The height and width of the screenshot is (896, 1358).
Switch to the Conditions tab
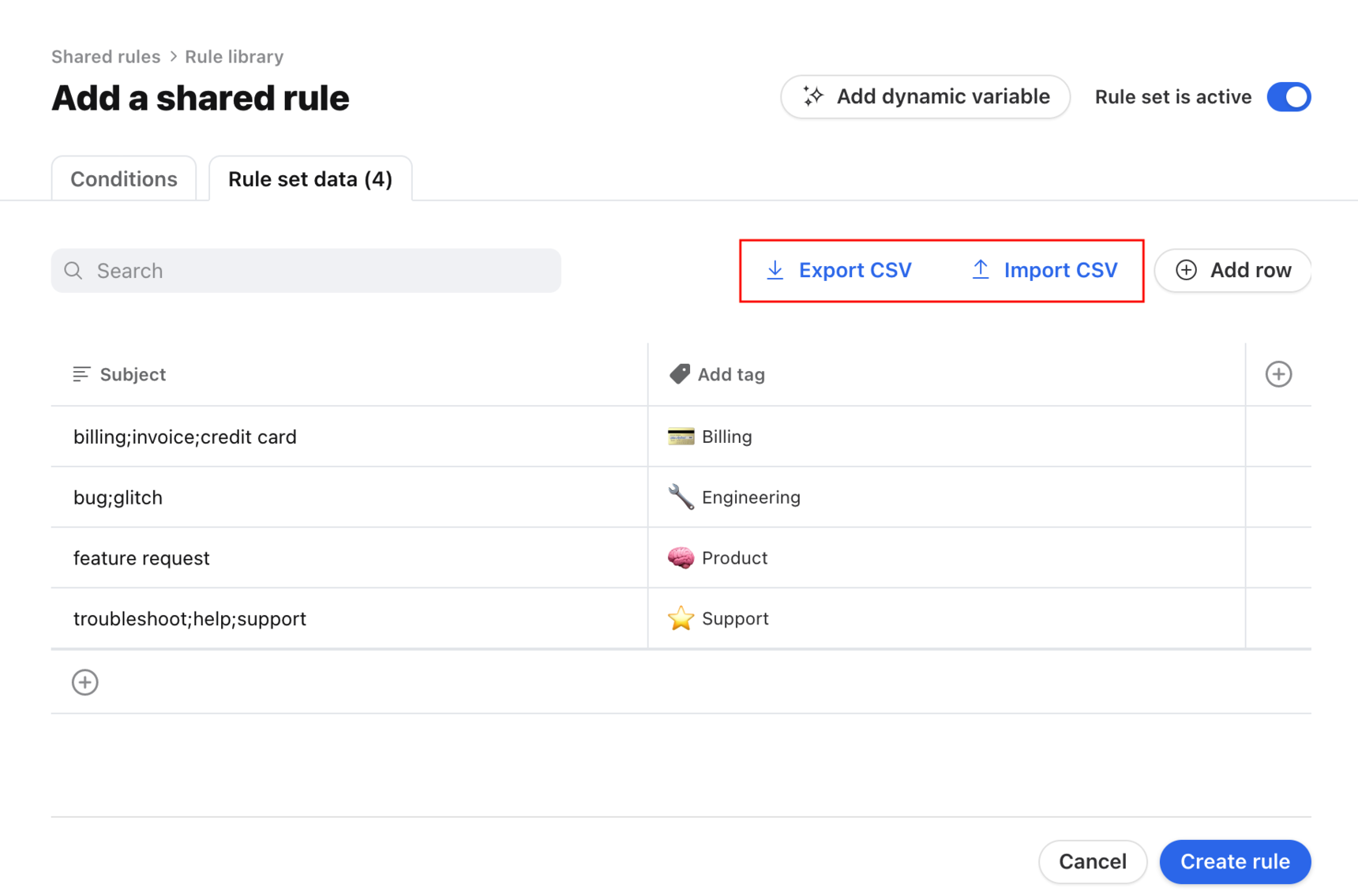(x=123, y=178)
